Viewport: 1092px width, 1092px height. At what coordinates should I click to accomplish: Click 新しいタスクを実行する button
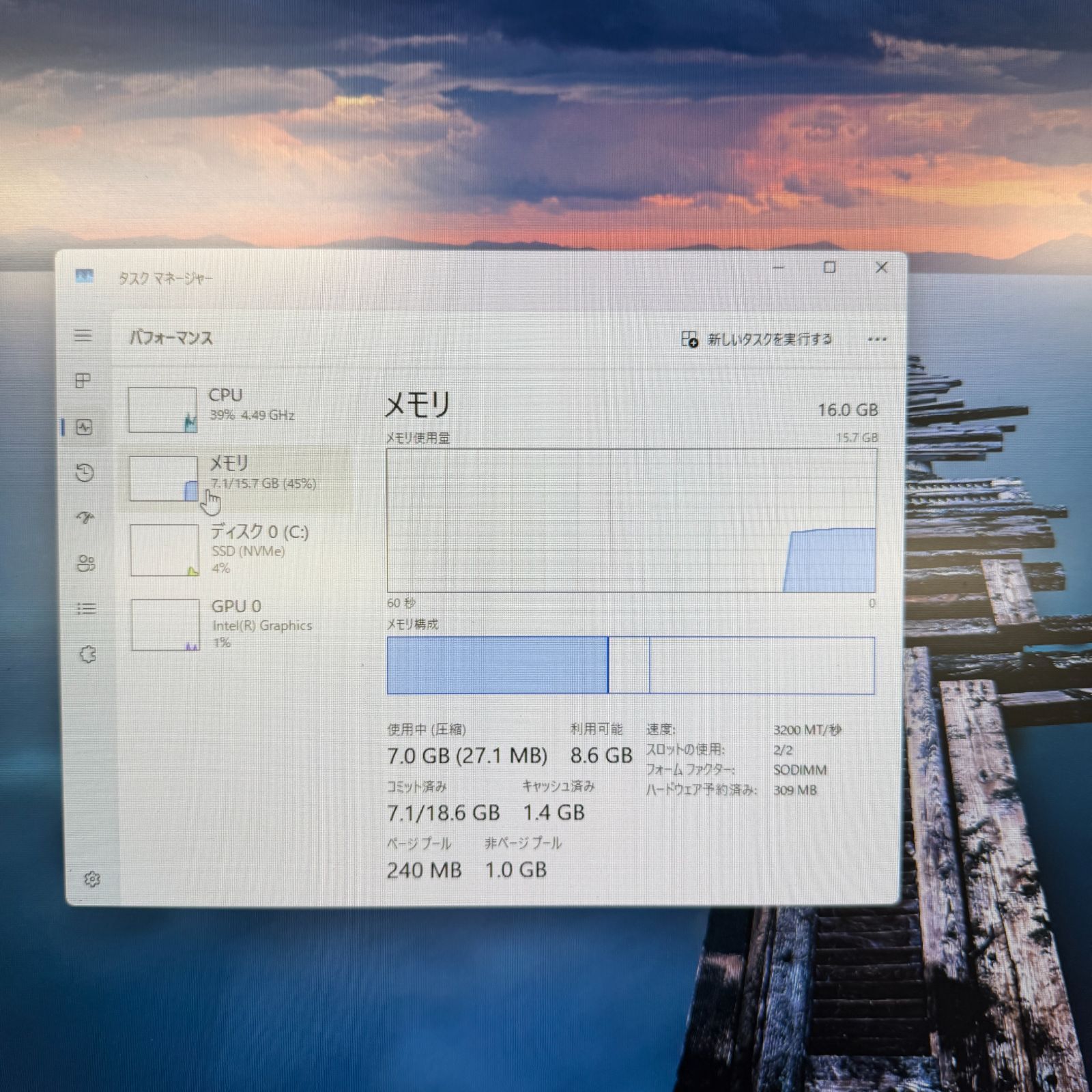click(757, 339)
